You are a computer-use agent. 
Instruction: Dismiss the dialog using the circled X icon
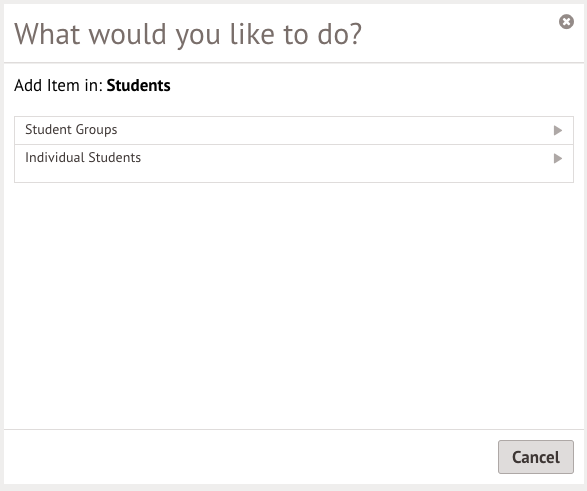click(x=566, y=22)
